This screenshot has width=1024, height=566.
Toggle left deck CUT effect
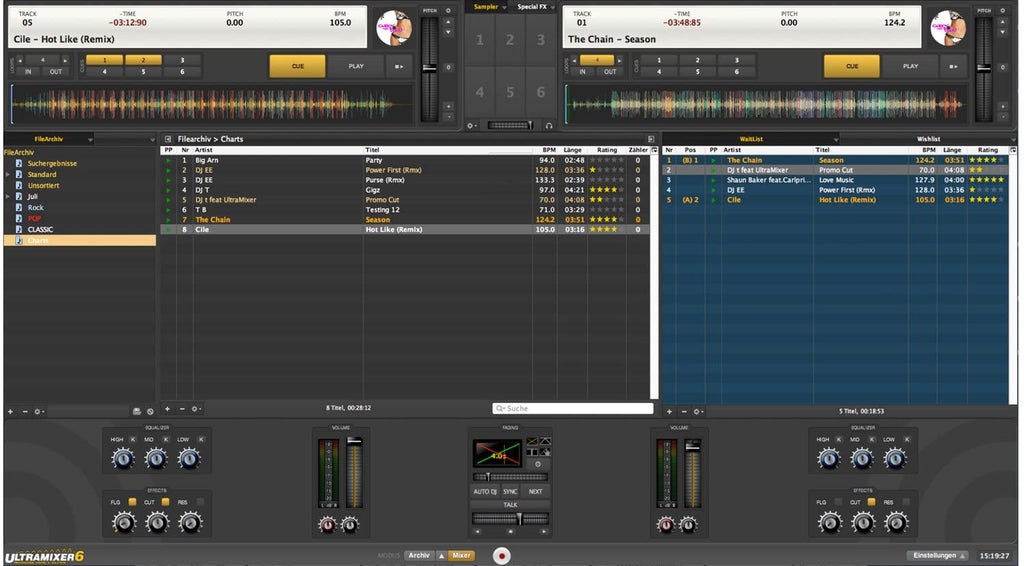click(165, 502)
